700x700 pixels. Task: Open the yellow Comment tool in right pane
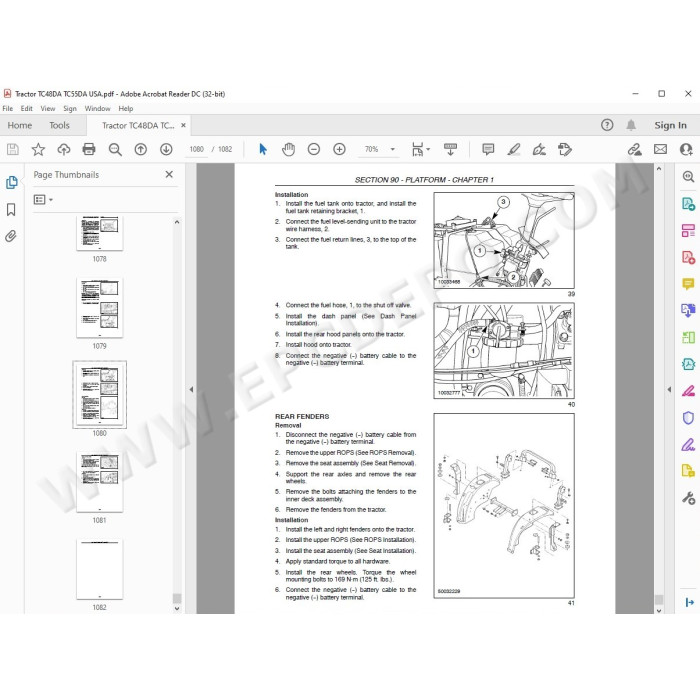click(688, 284)
